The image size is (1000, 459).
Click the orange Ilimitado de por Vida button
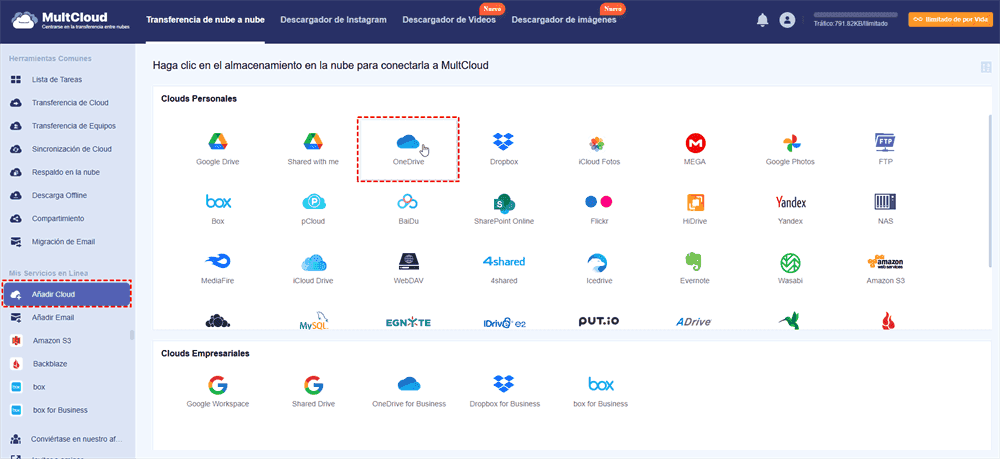pyautogui.click(x=950, y=20)
